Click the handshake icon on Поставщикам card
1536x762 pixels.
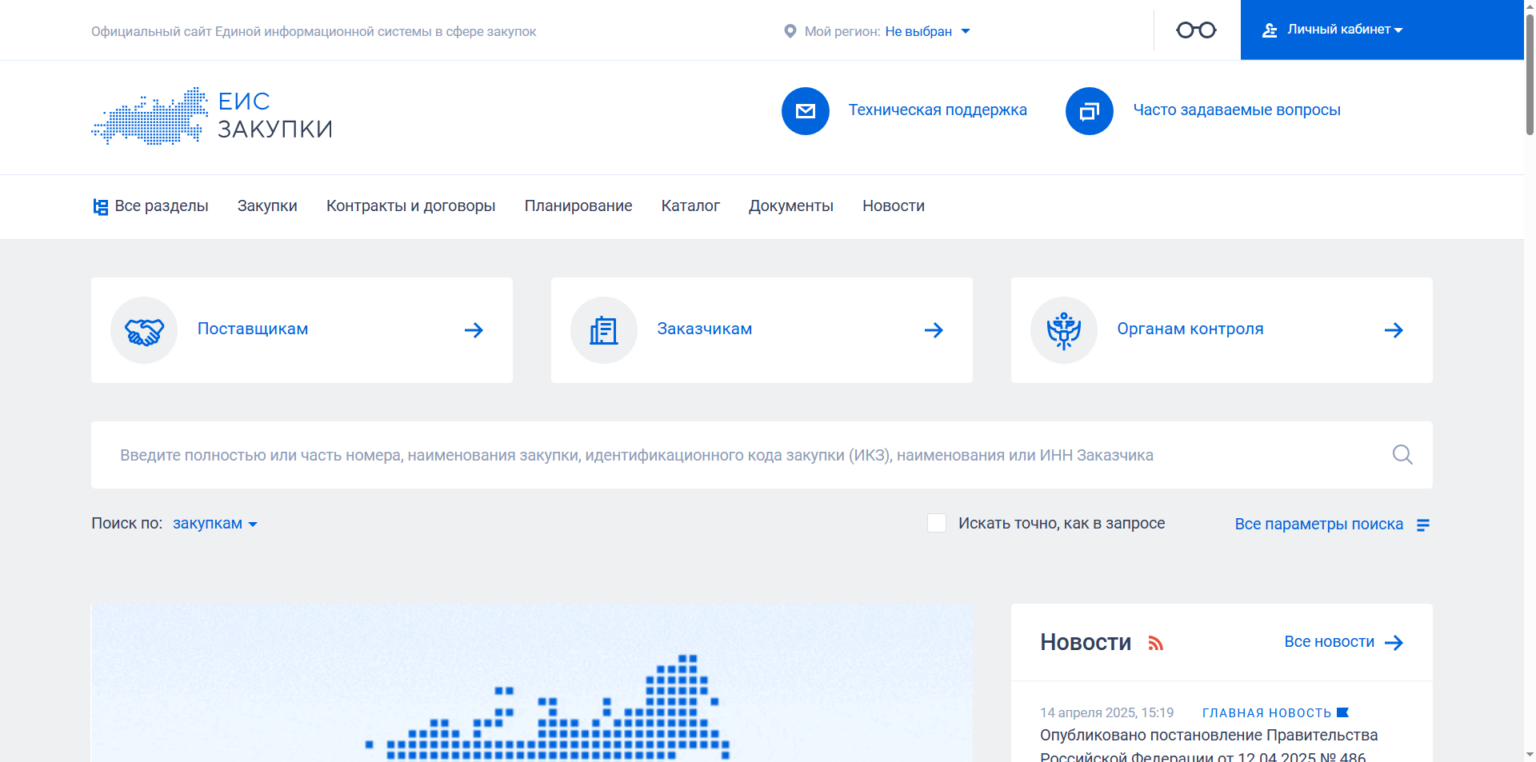144,330
